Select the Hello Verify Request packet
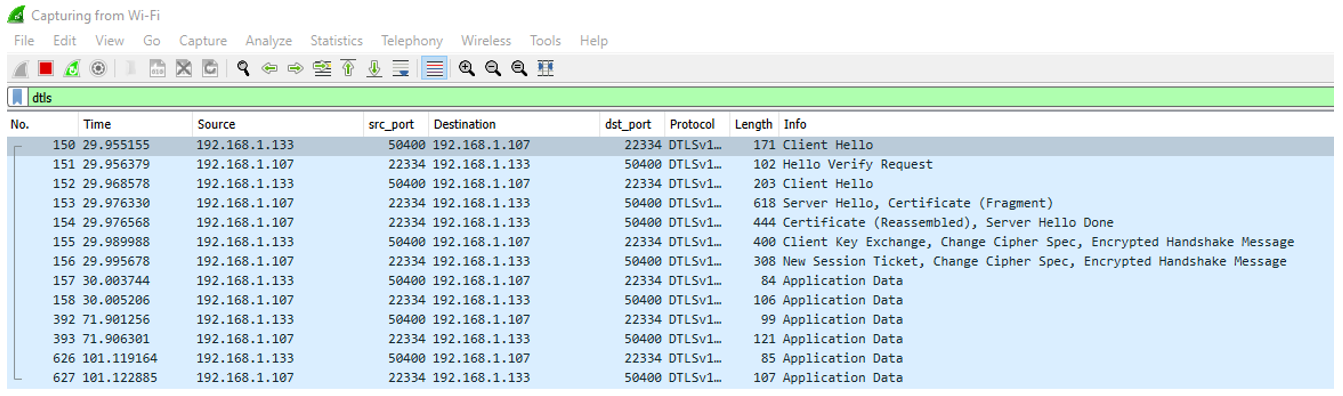This screenshot has height=396, width=1343. pos(670,165)
